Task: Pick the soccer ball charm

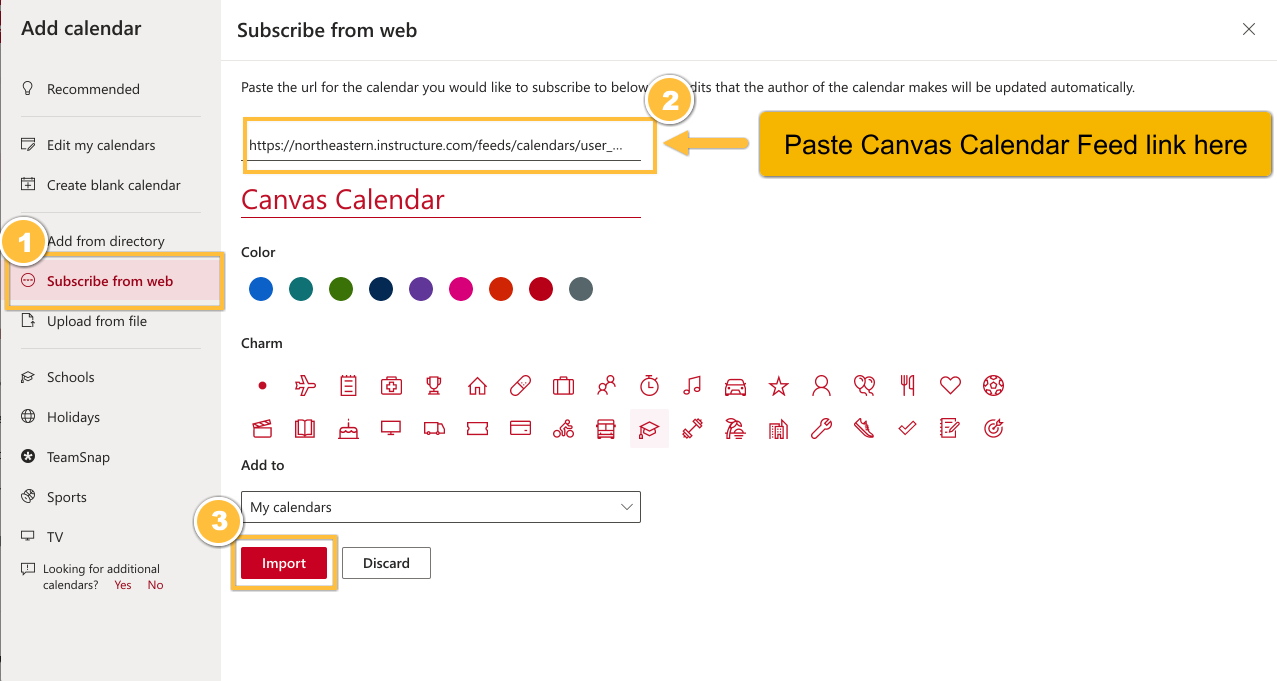Action: tap(993, 385)
